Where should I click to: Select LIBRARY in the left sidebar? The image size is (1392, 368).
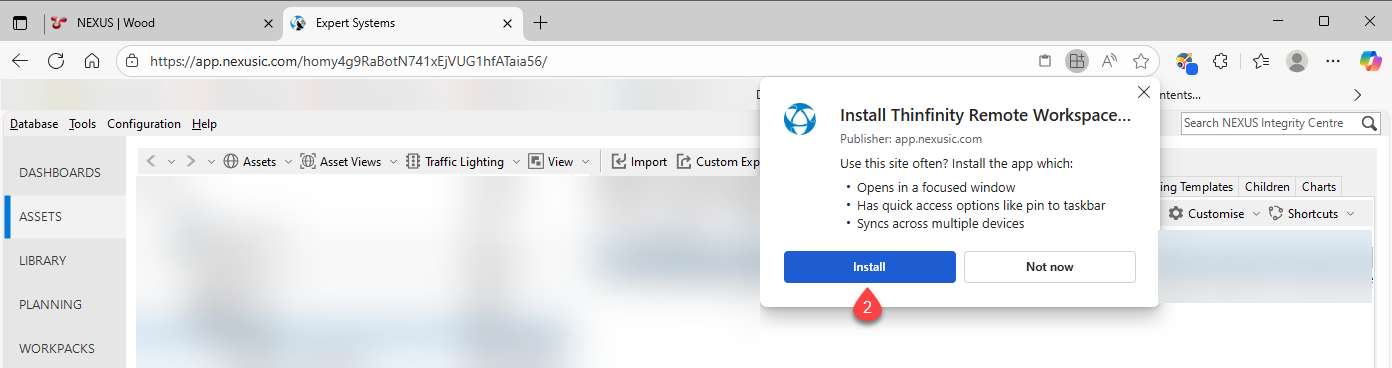[43, 261]
